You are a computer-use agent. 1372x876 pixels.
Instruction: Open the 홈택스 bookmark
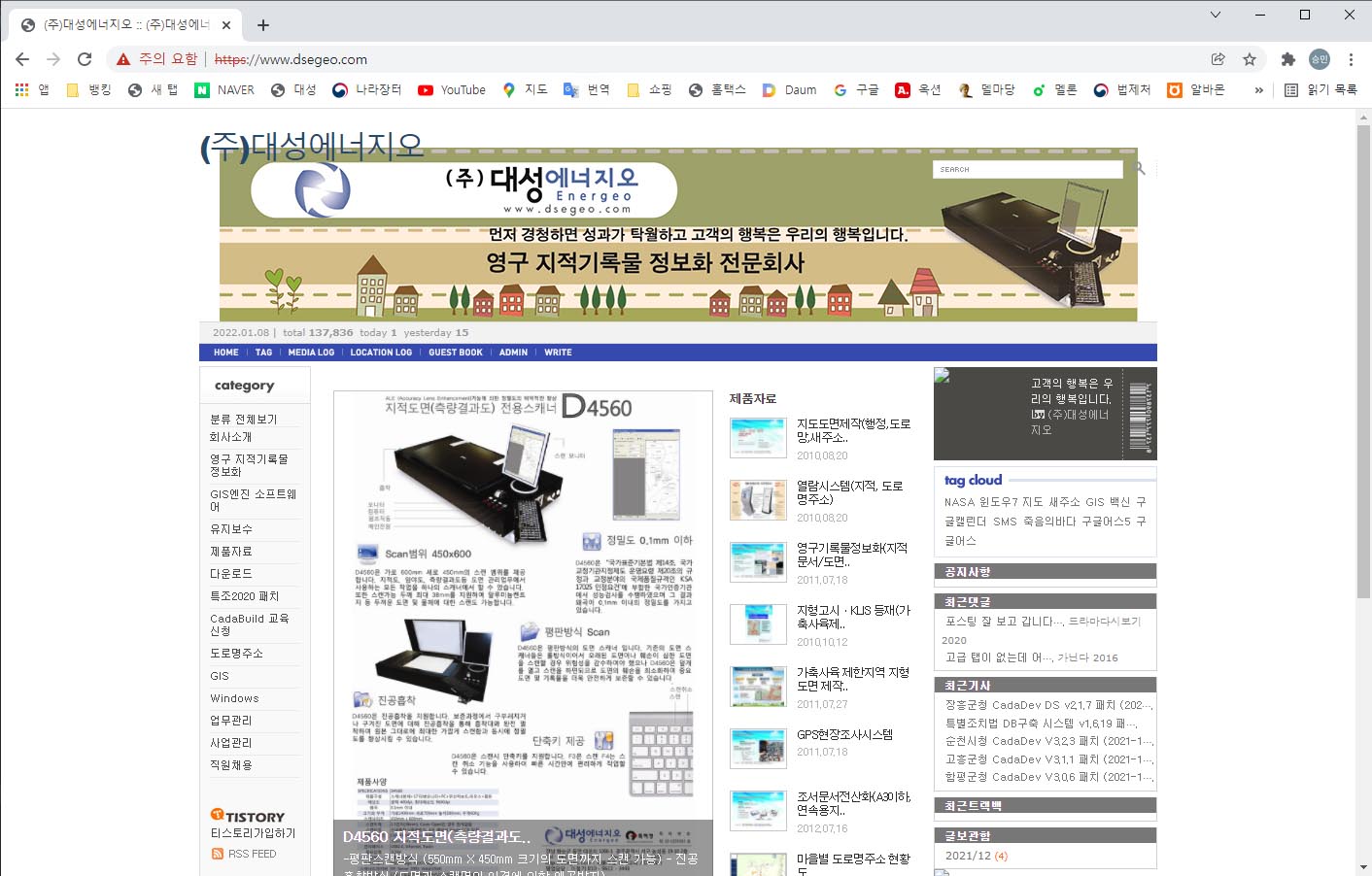tap(717, 89)
